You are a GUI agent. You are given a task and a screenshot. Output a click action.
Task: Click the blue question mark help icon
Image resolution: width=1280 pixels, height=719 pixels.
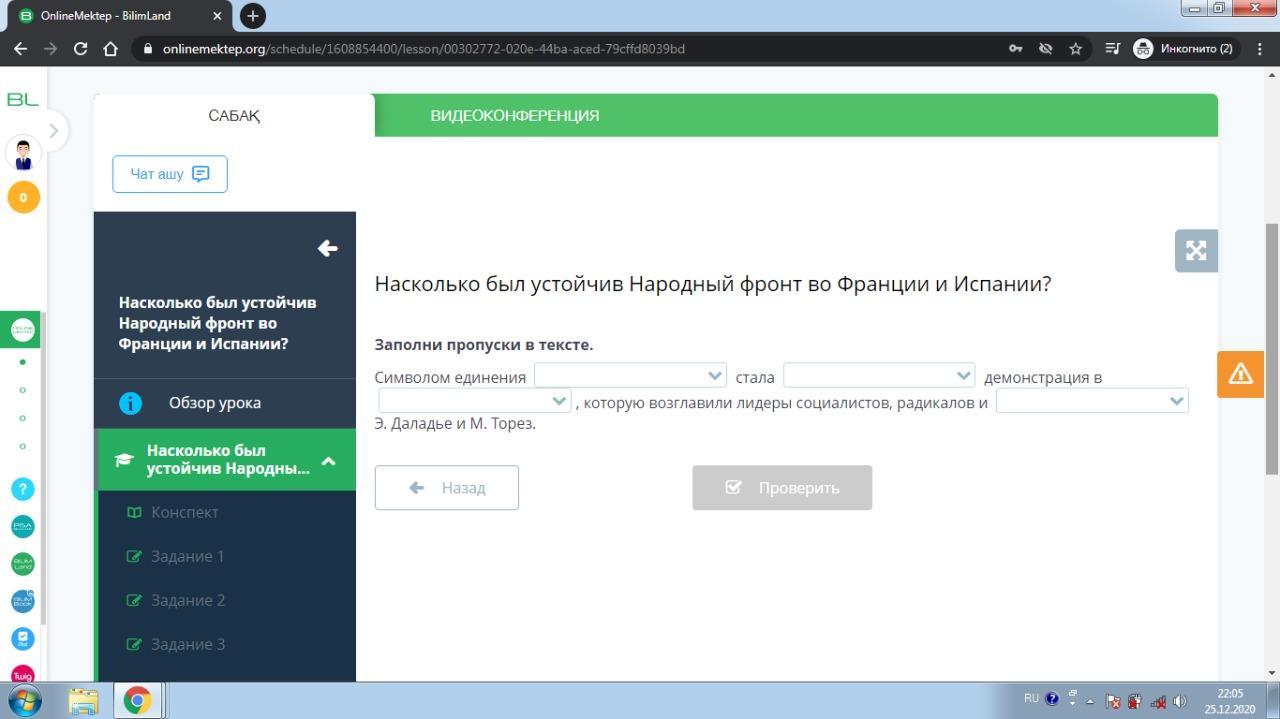tap(22, 489)
